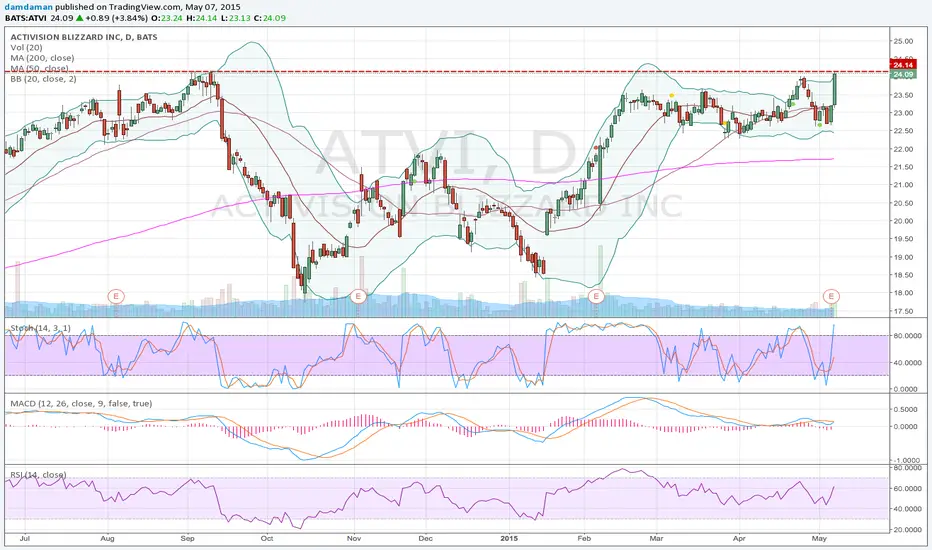Viewport: 932px width, 550px height.
Task: Click the 'Vol (20)' indicator label
Action: click(26, 48)
